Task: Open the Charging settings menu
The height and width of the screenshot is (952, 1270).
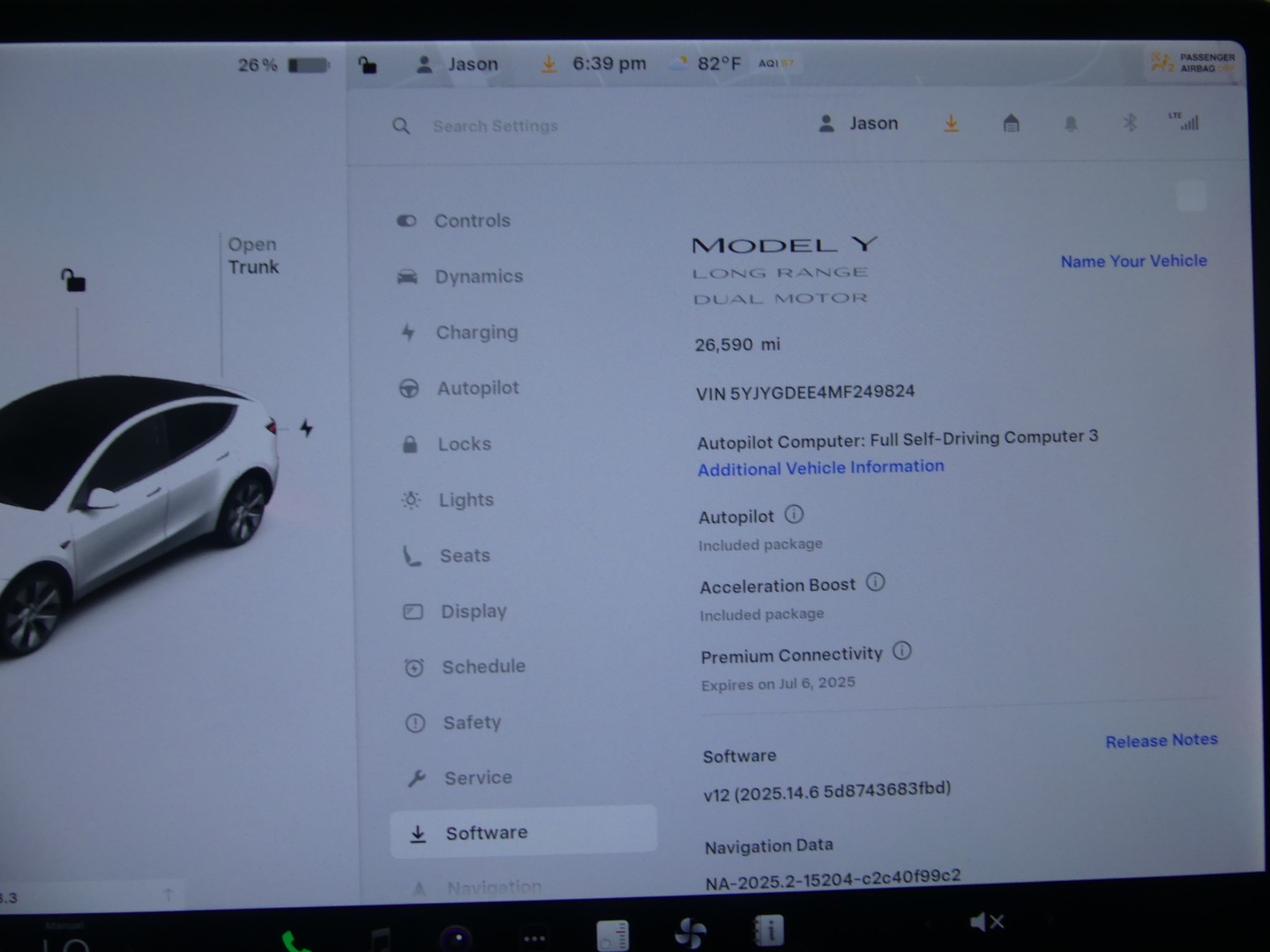Action: [476, 332]
